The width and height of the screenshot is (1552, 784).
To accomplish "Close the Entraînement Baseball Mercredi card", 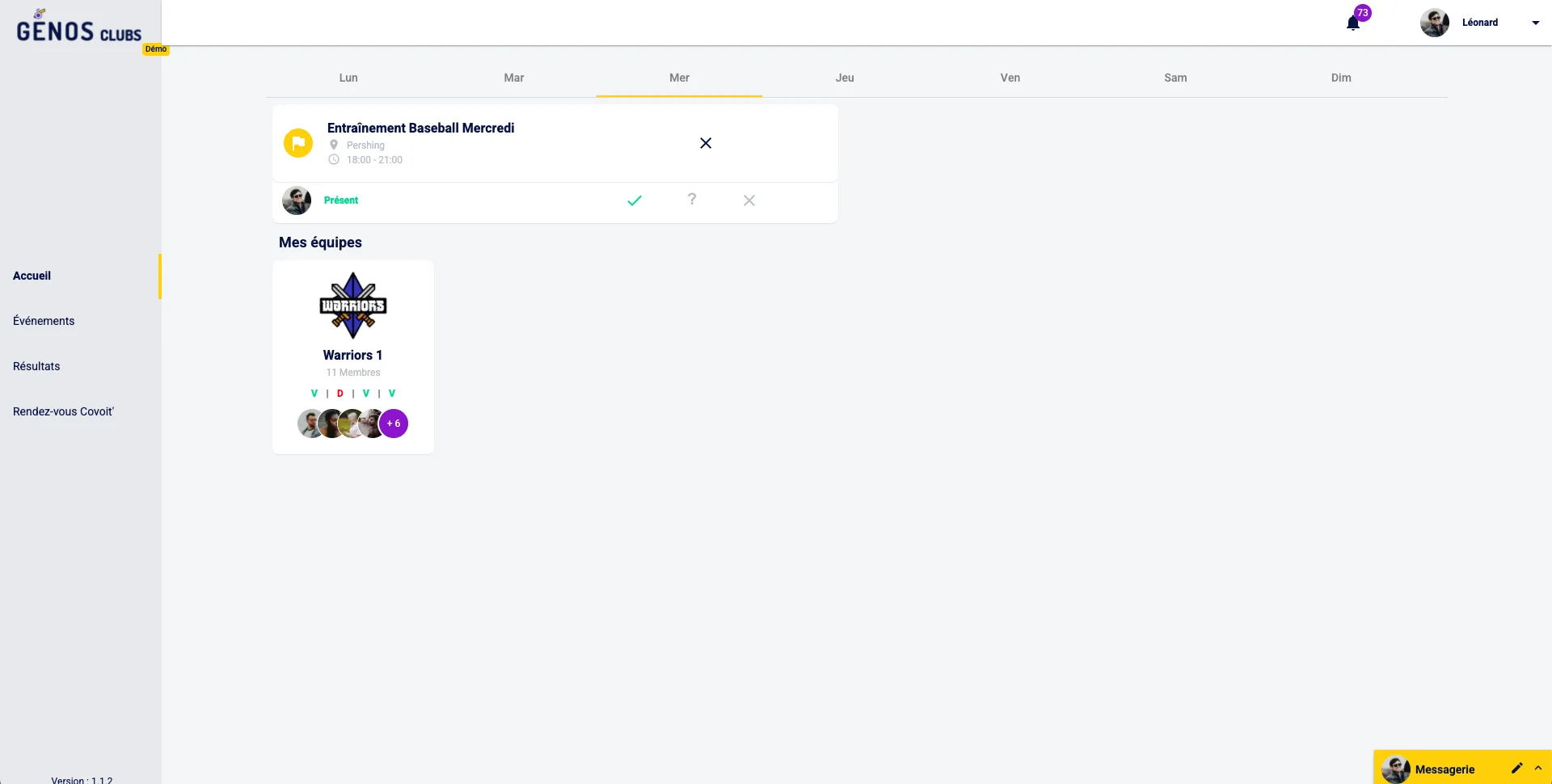I will [706, 143].
